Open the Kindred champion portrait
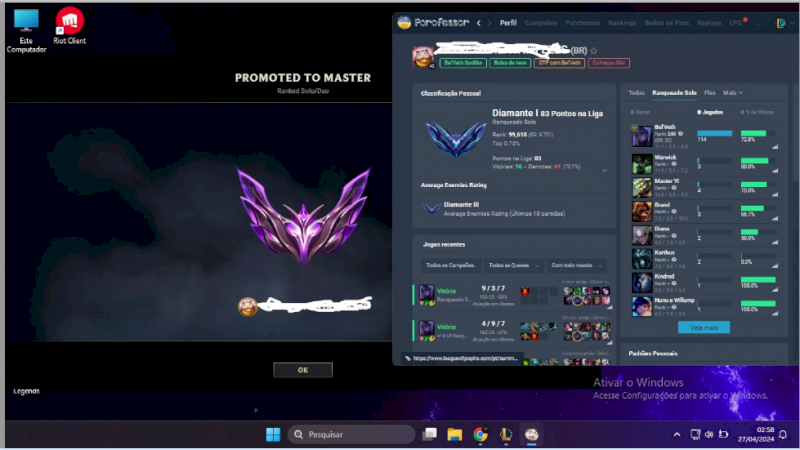Viewport: 800px width, 450px height. point(642,283)
